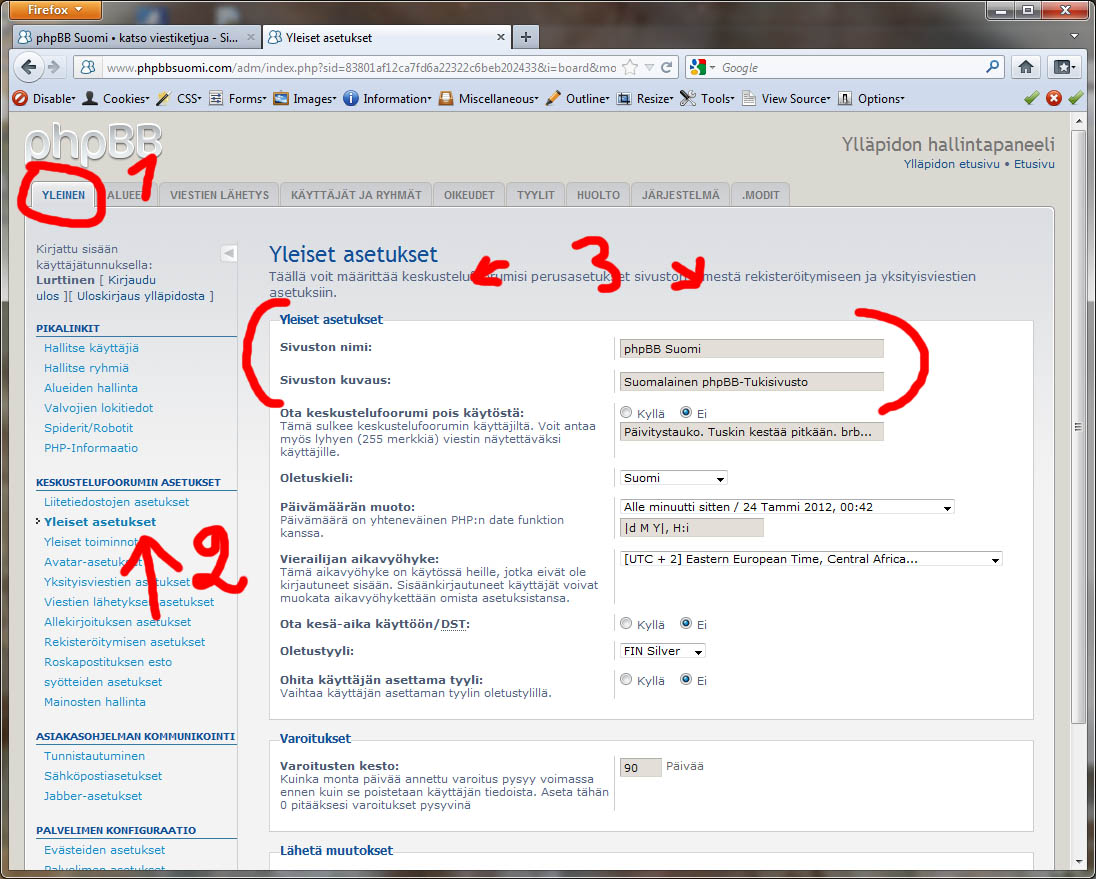
Task: Select Kyllä for Ota kesä-aika käyttöön
Action: pyautogui.click(x=627, y=623)
